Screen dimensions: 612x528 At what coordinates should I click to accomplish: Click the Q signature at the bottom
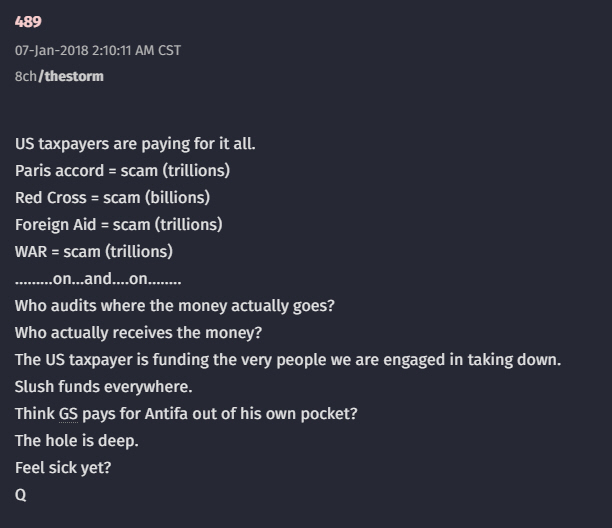pos(21,494)
